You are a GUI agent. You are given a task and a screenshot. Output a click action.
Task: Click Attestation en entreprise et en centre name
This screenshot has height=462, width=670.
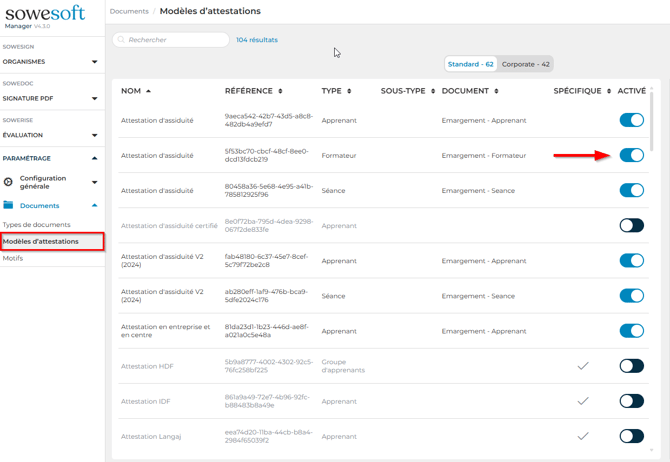(x=165, y=331)
